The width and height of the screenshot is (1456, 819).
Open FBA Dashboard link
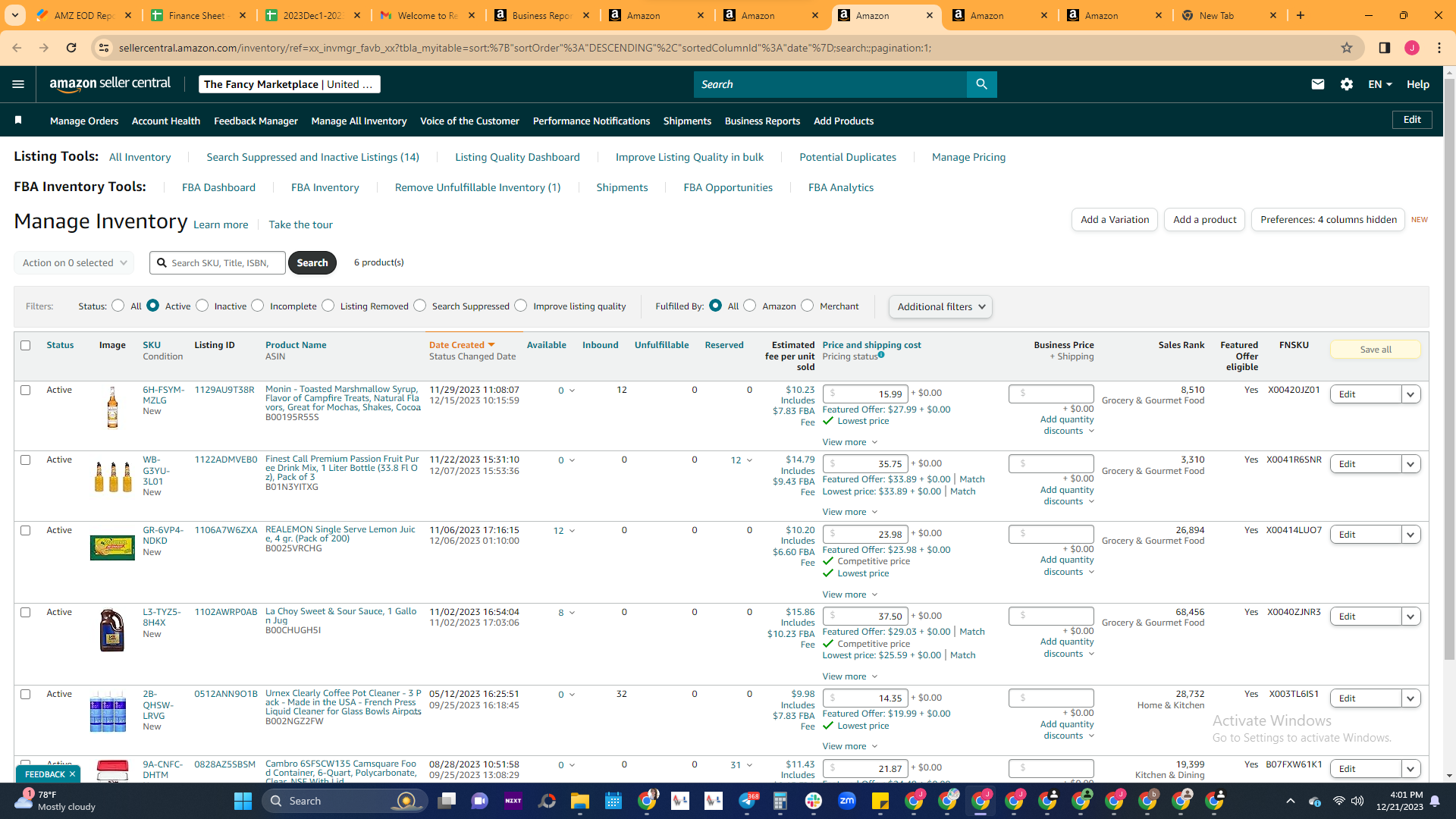coord(218,187)
